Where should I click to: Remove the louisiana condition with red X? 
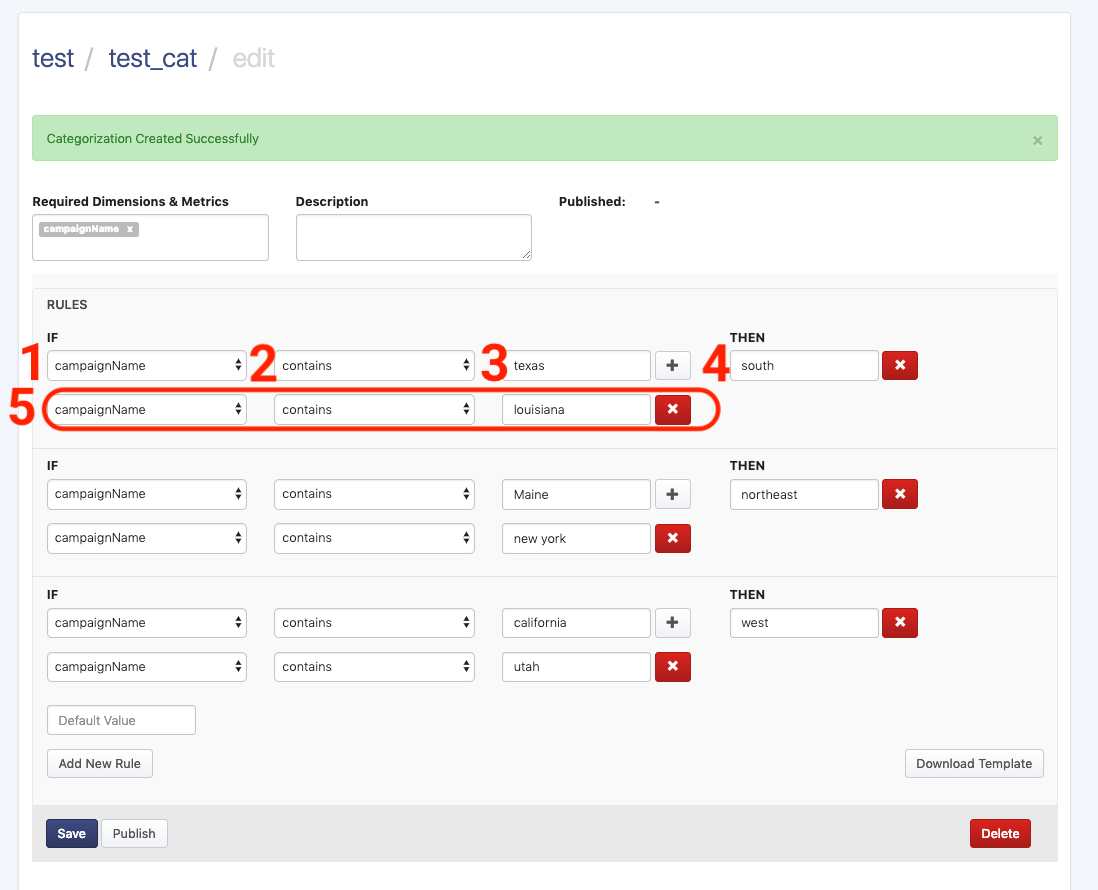[672, 410]
